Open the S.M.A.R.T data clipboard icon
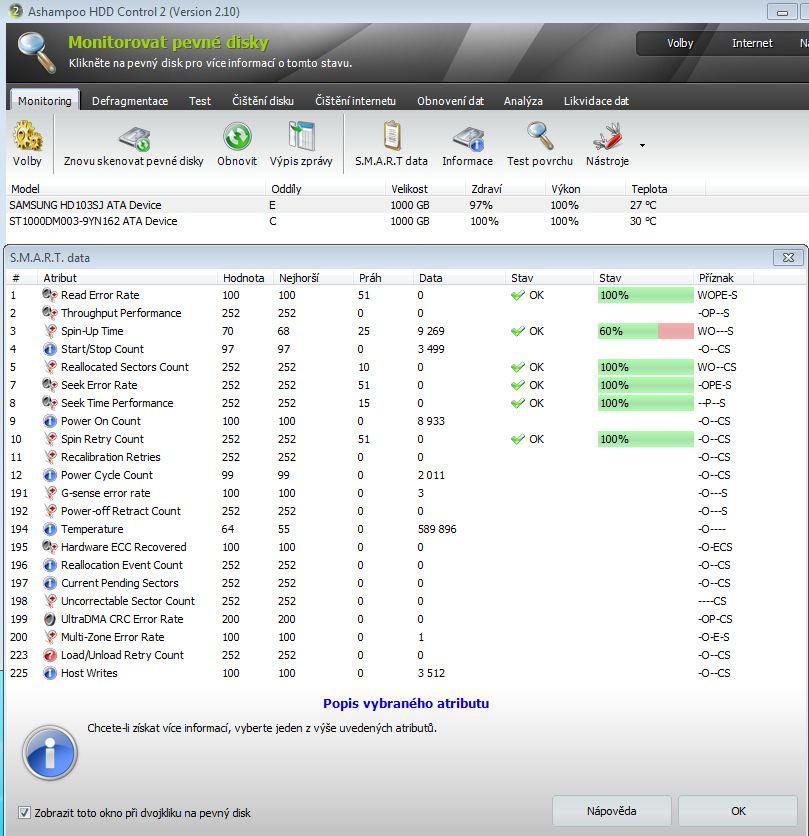Image resolution: width=809 pixels, height=836 pixels. coord(392,136)
